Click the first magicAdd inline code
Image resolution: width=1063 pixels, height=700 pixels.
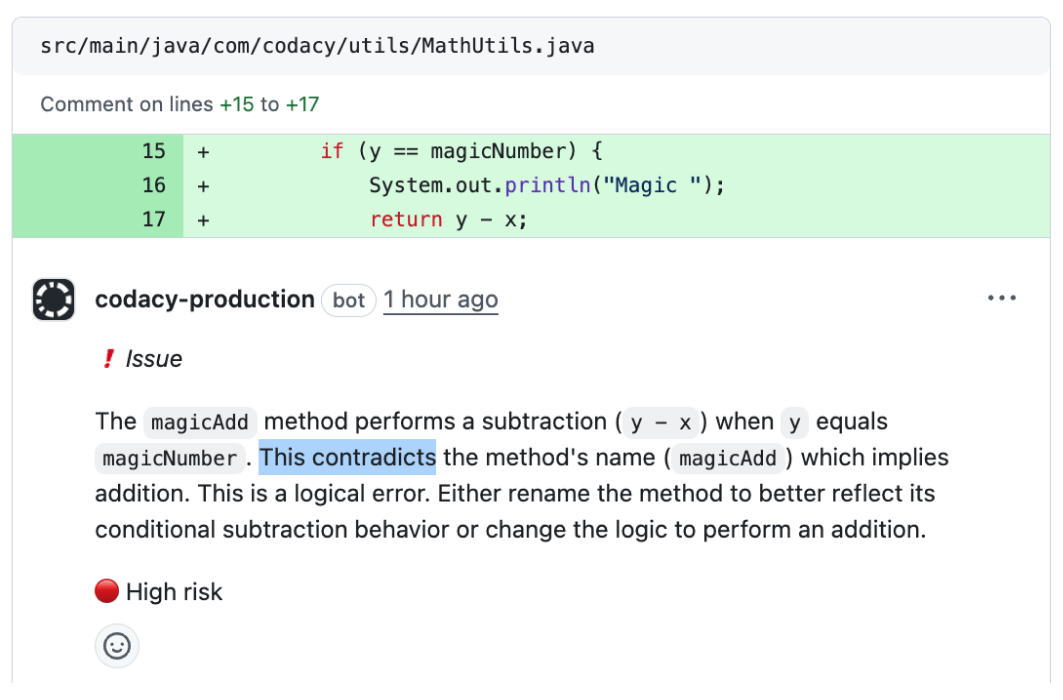click(x=201, y=422)
